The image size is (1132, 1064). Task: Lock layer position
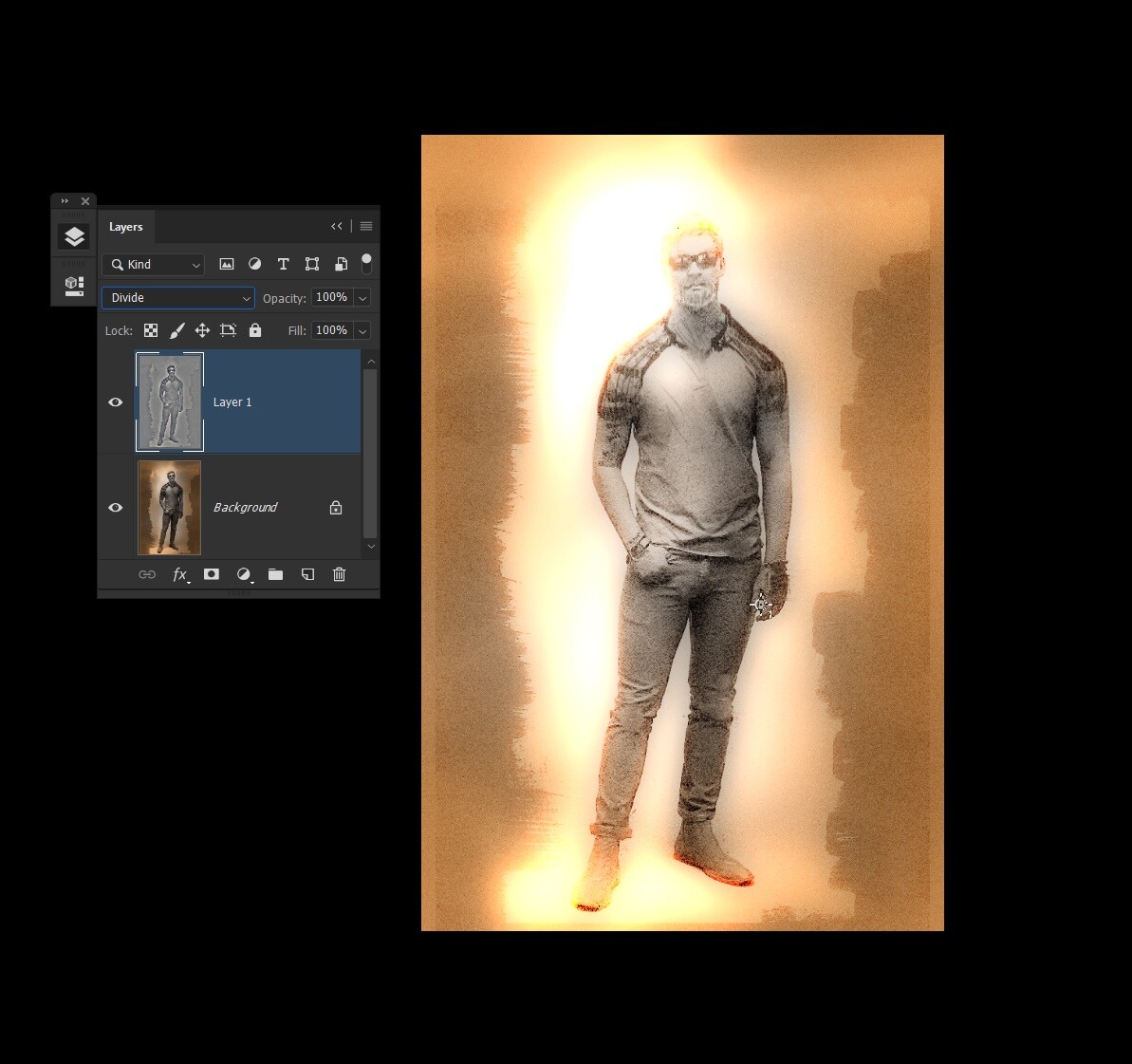tap(202, 331)
